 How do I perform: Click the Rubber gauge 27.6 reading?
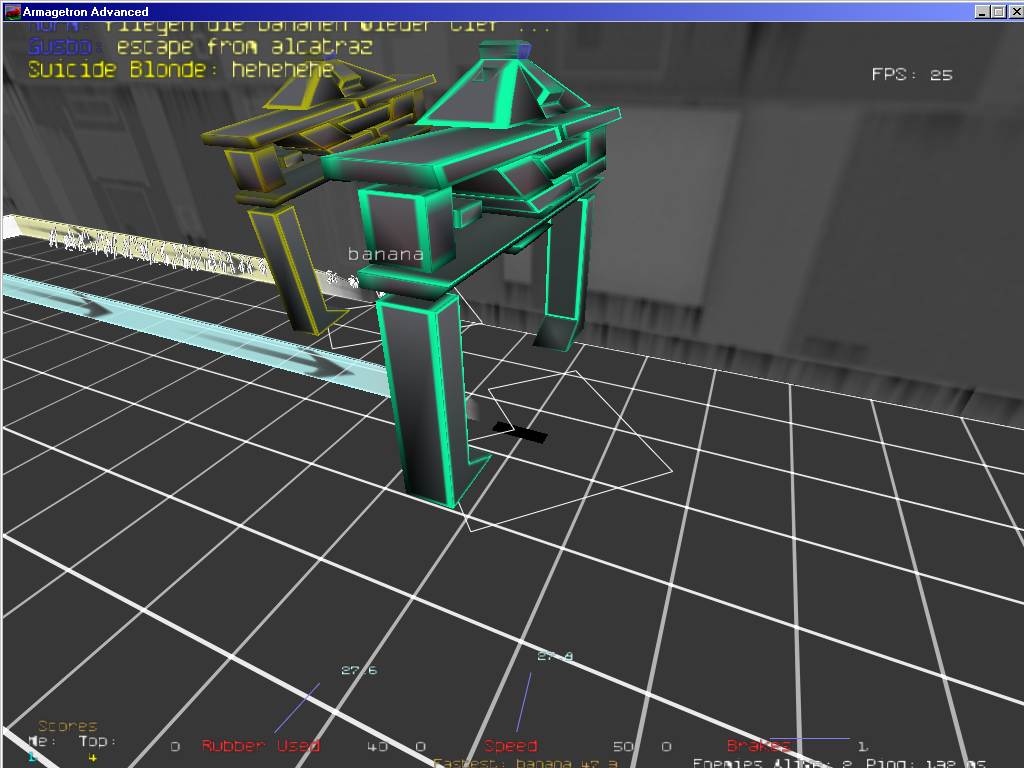click(x=359, y=671)
